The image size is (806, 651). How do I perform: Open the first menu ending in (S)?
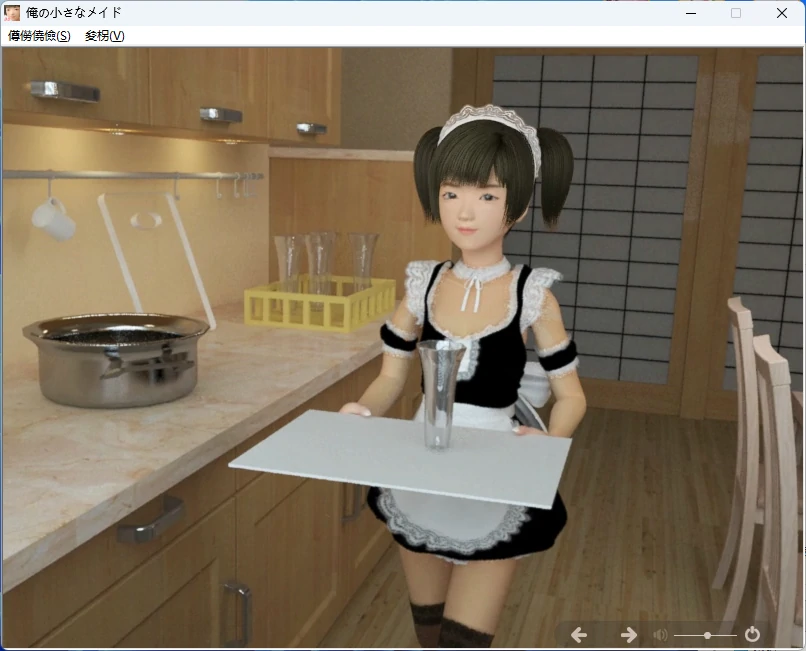[39, 36]
